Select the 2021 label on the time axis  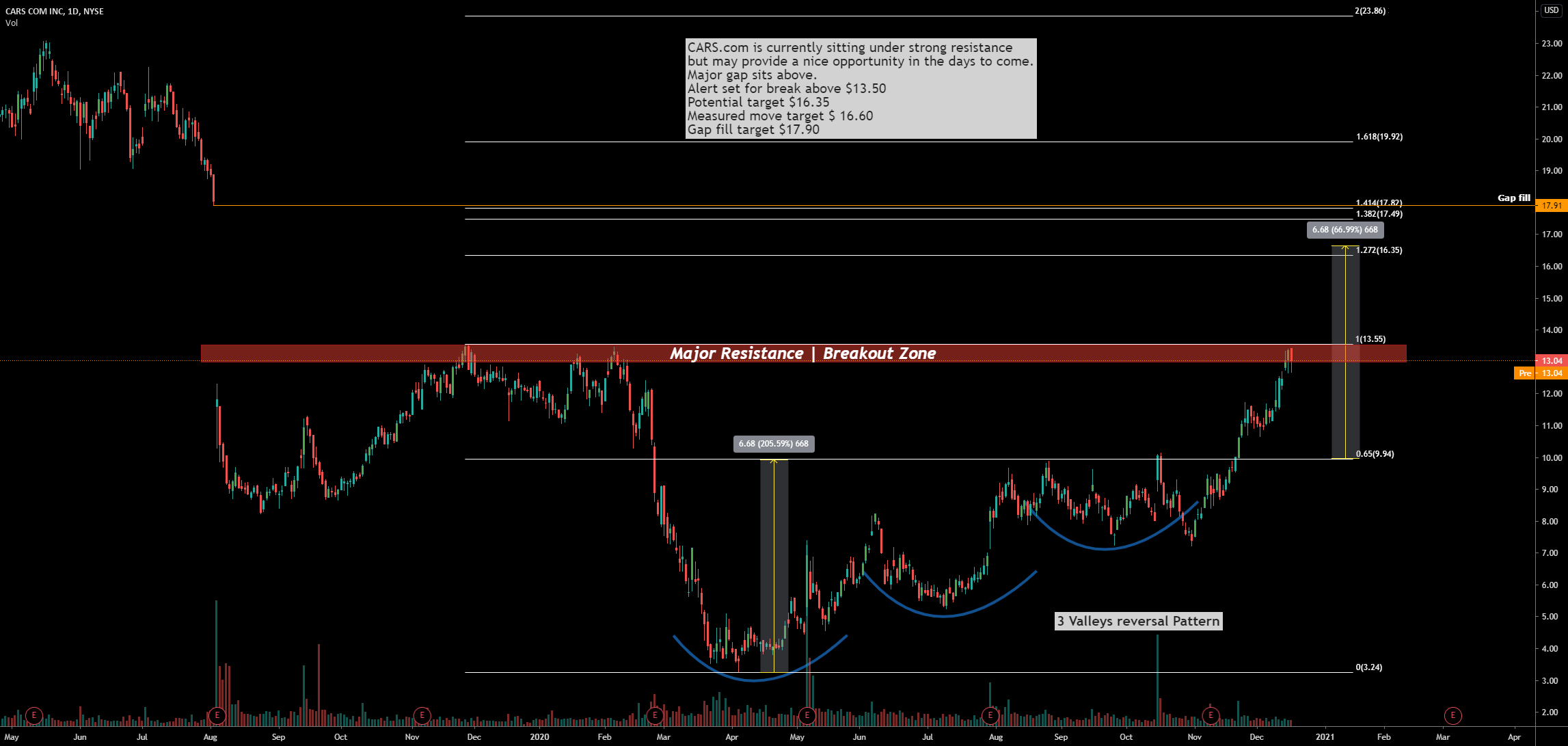click(x=1323, y=737)
